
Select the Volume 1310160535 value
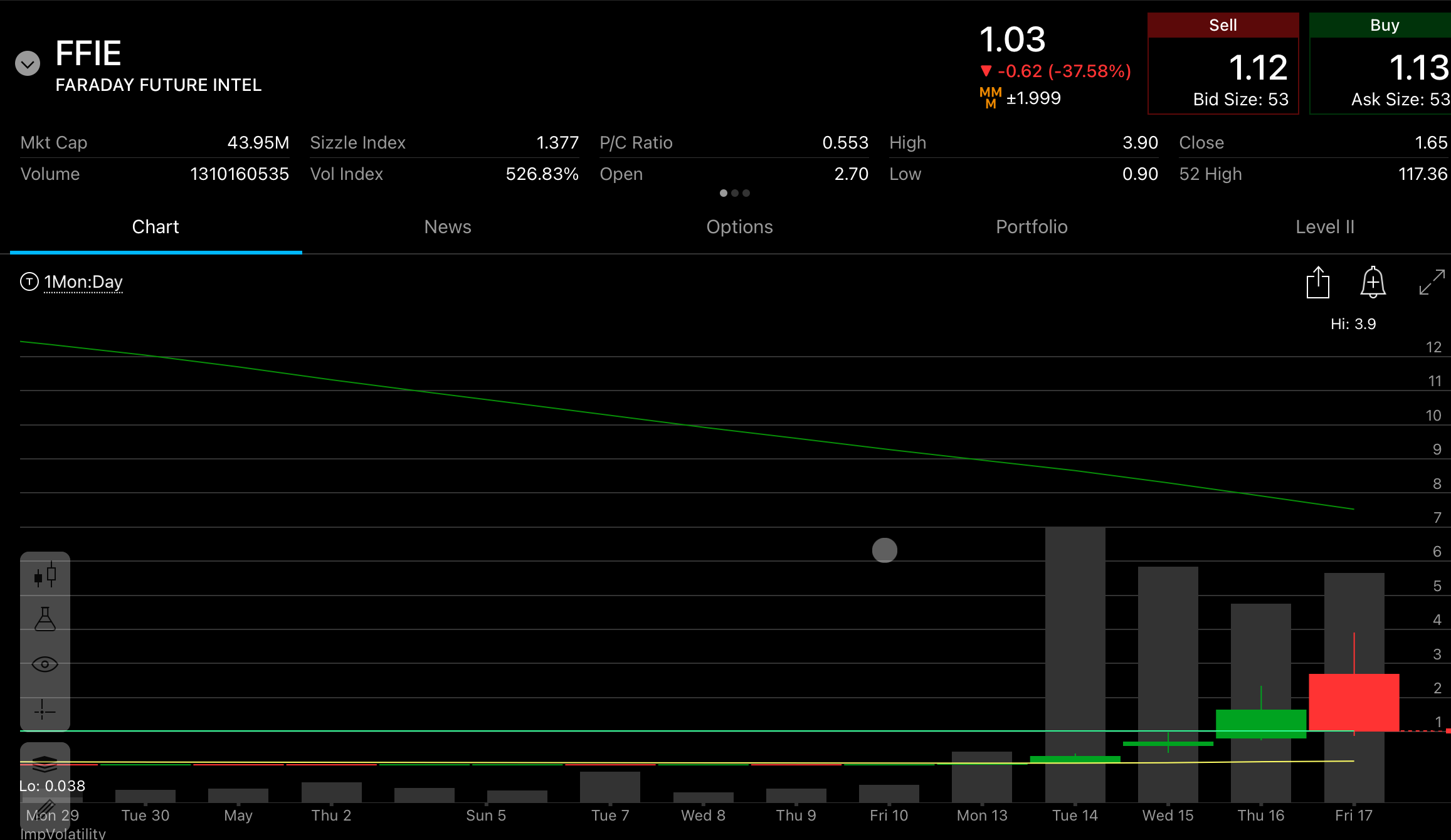pos(240,174)
